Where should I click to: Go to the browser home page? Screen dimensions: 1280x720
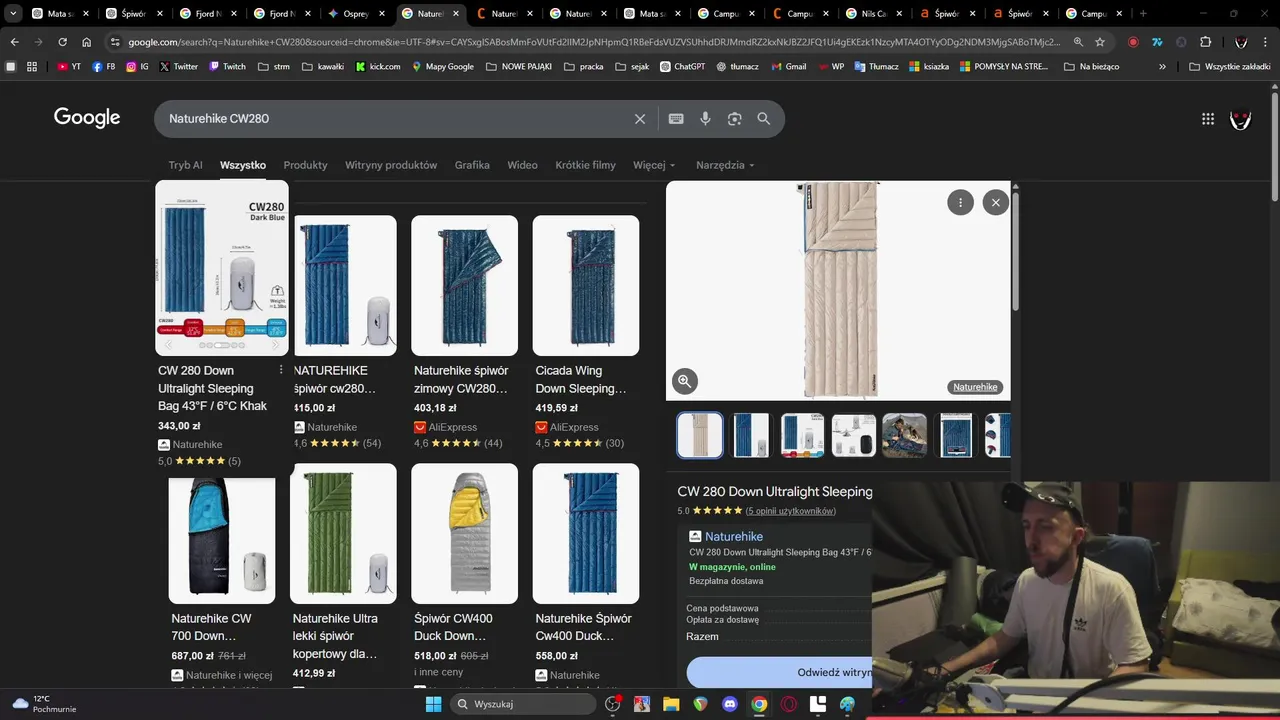pyautogui.click(x=87, y=42)
